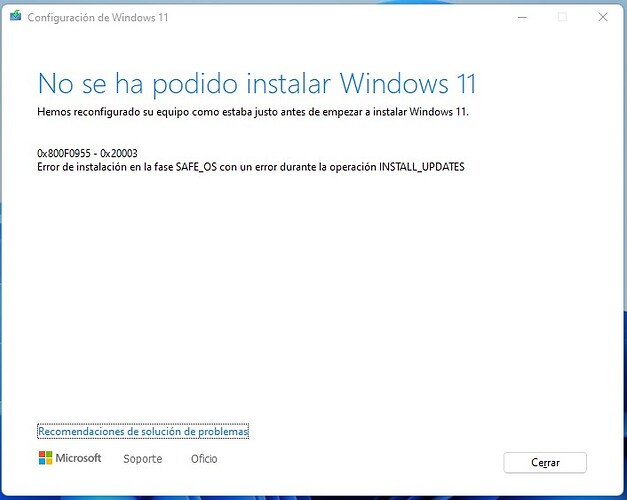Click the Configuración de Windows 11 window title
Image resolution: width=627 pixels, height=500 pixels.
[98, 17]
